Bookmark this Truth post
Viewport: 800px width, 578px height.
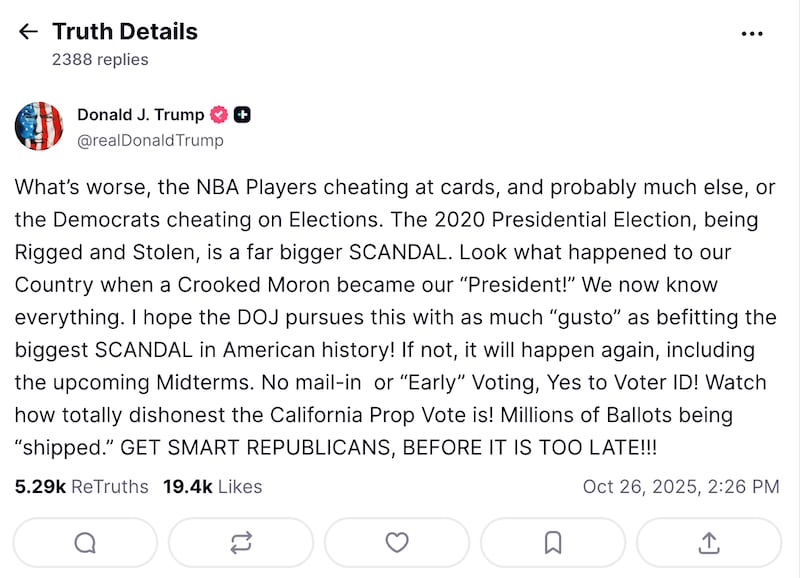pos(553,542)
